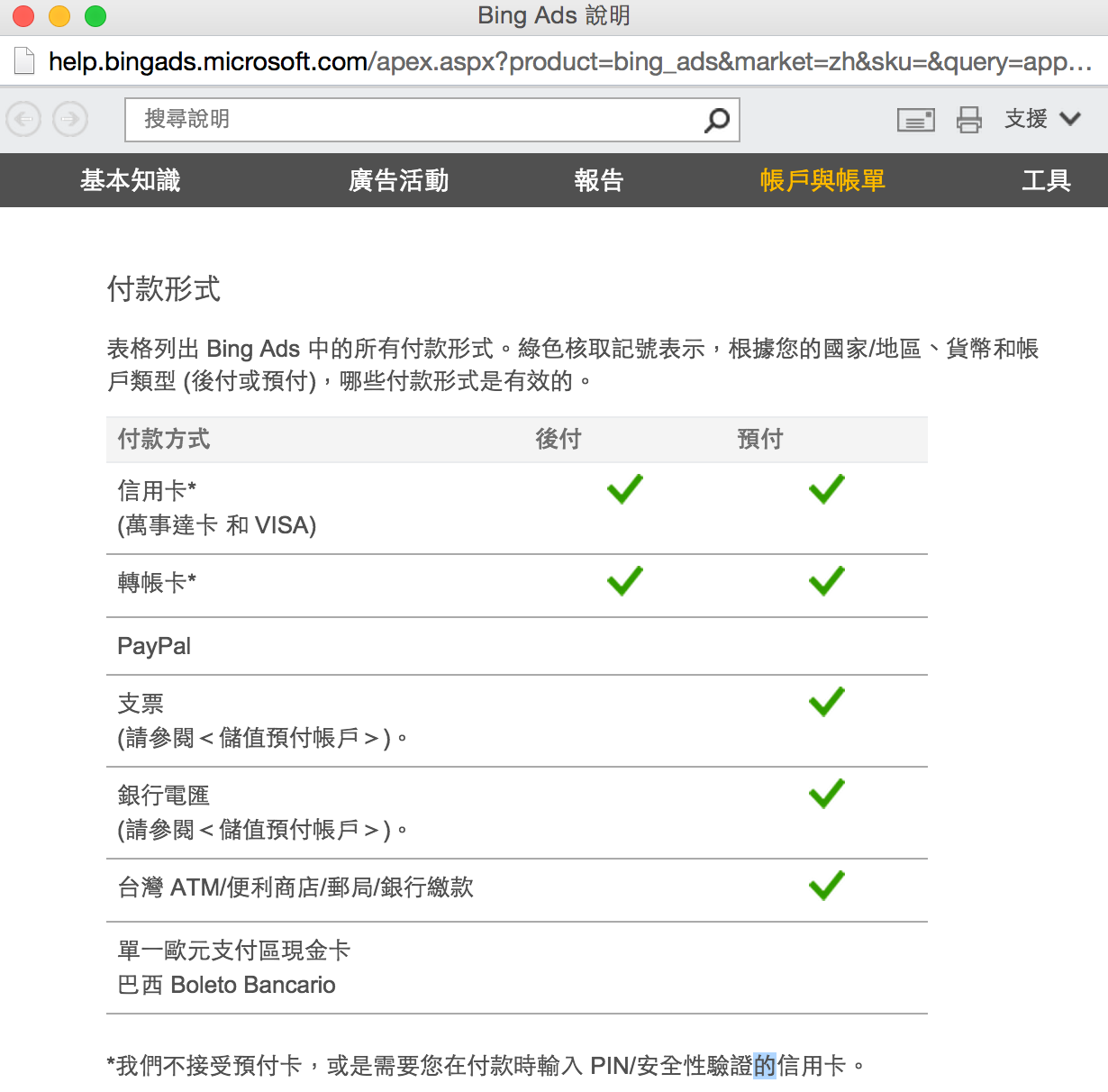Click the 單一歐元支付區現金卡 text

[x=234, y=951]
